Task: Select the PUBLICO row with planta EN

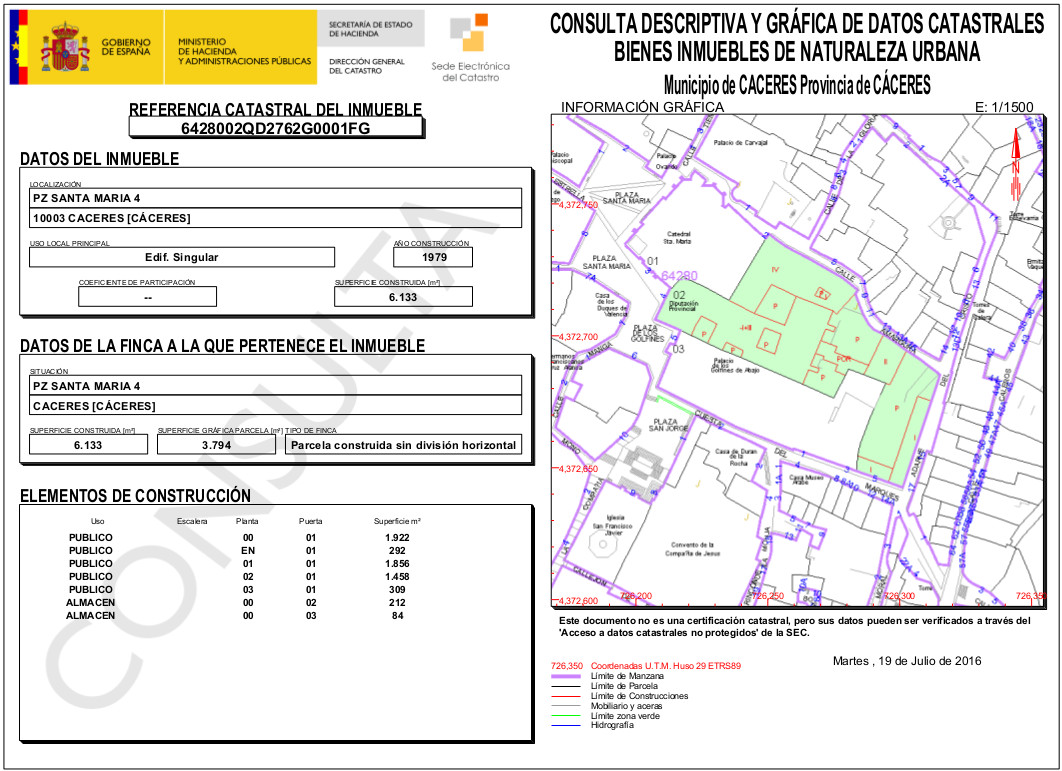Action: click(x=240, y=550)
